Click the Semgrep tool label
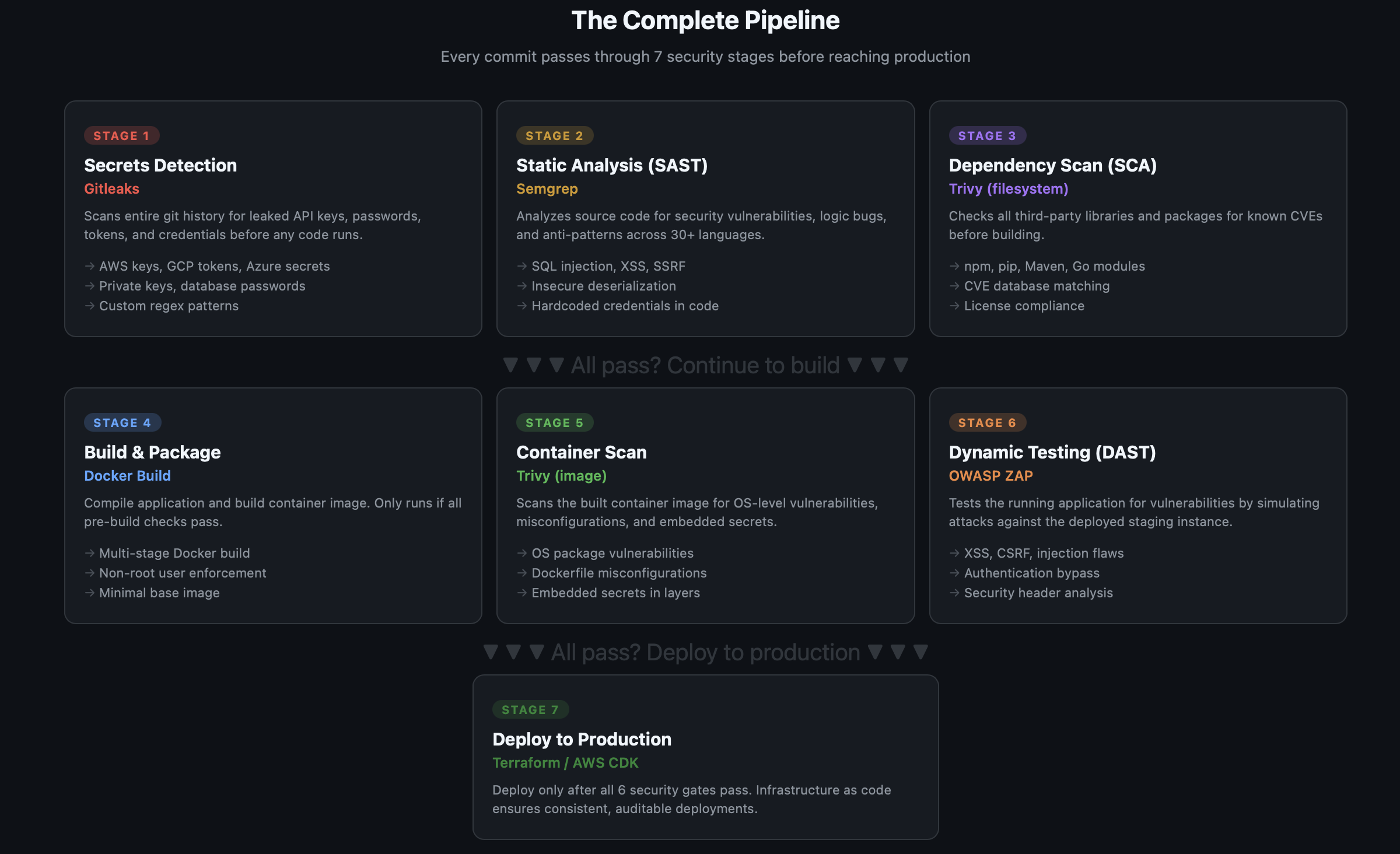Screen dimensions: 1400x854 [547, 188]
